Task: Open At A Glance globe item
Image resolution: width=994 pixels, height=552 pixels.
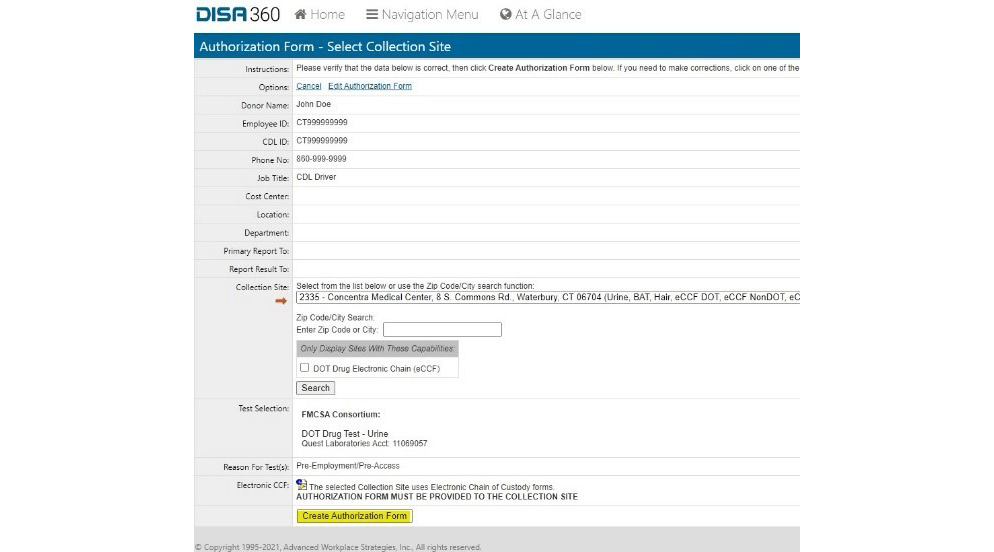Action: pyautogui.click(x=506, y=15)
